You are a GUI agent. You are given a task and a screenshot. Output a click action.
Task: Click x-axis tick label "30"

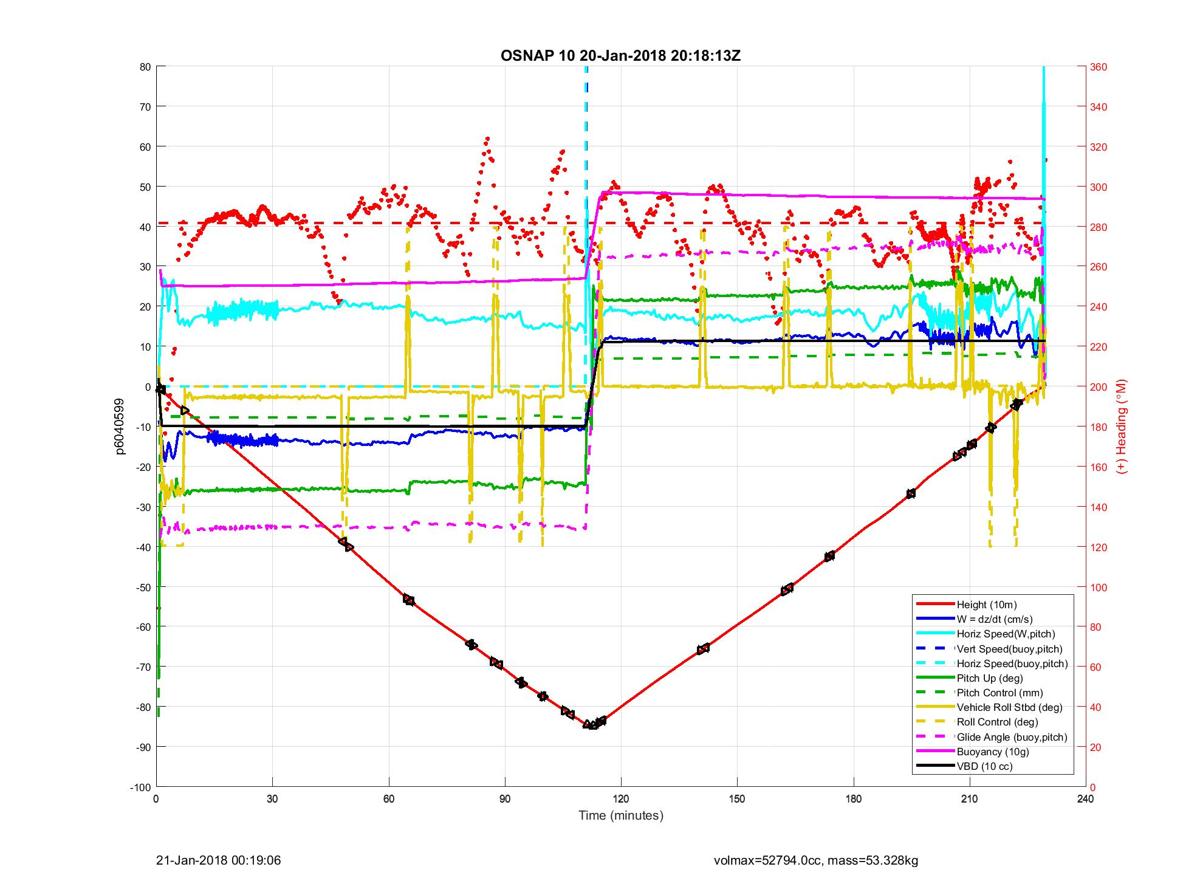click(272, 800)
